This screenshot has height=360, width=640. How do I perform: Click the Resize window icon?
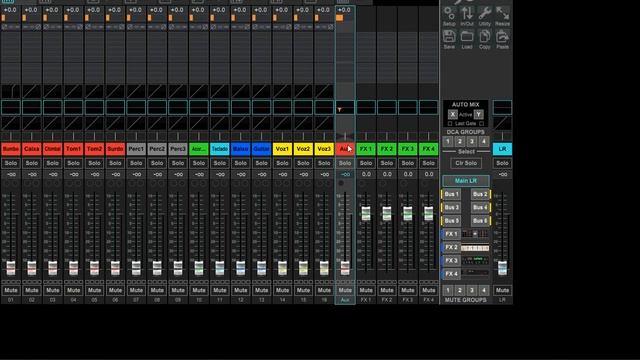502,16
